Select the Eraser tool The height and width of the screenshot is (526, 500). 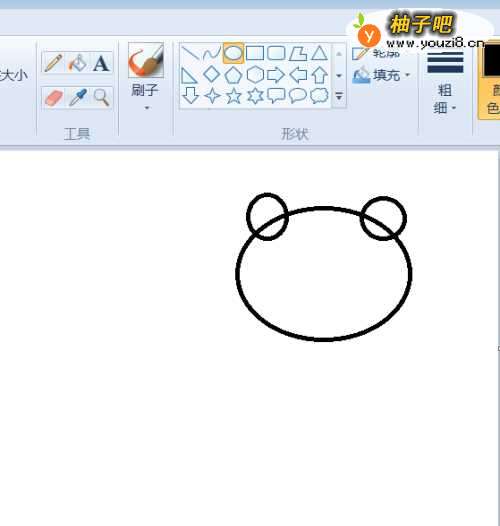[53, 98]
